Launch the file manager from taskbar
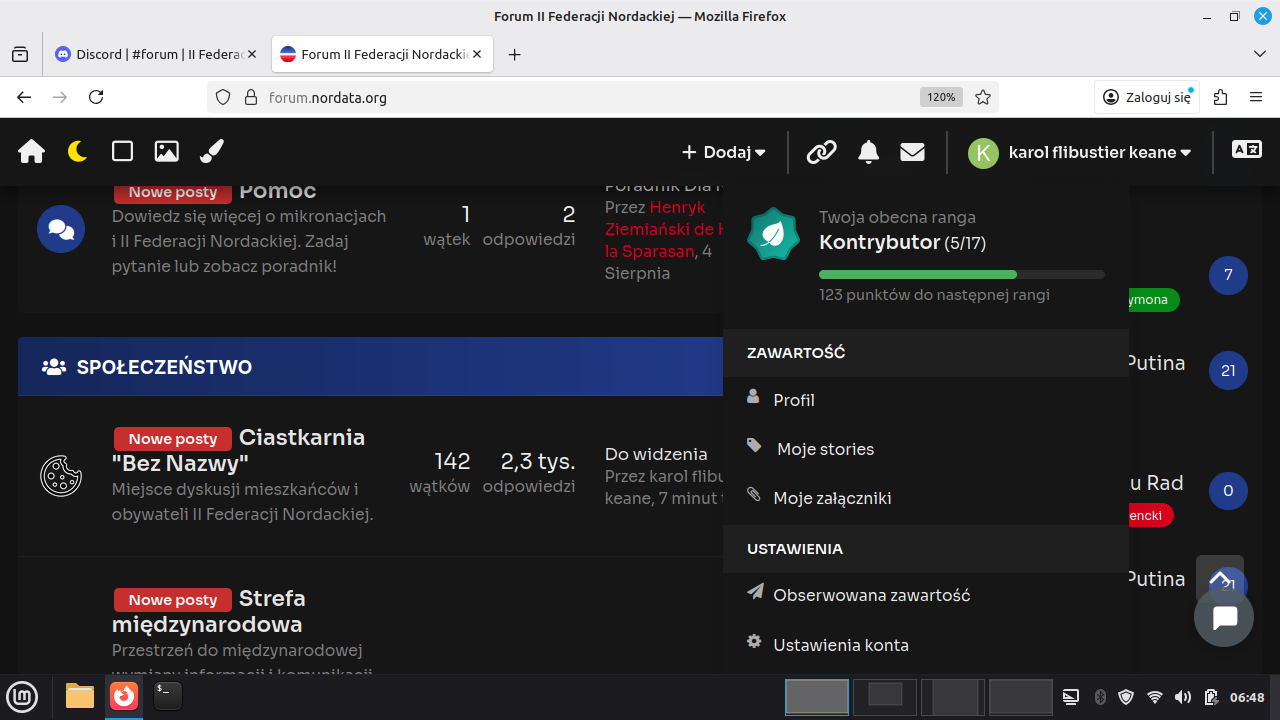This screenshot has width=1280, height=720. [x=79, y=696]
